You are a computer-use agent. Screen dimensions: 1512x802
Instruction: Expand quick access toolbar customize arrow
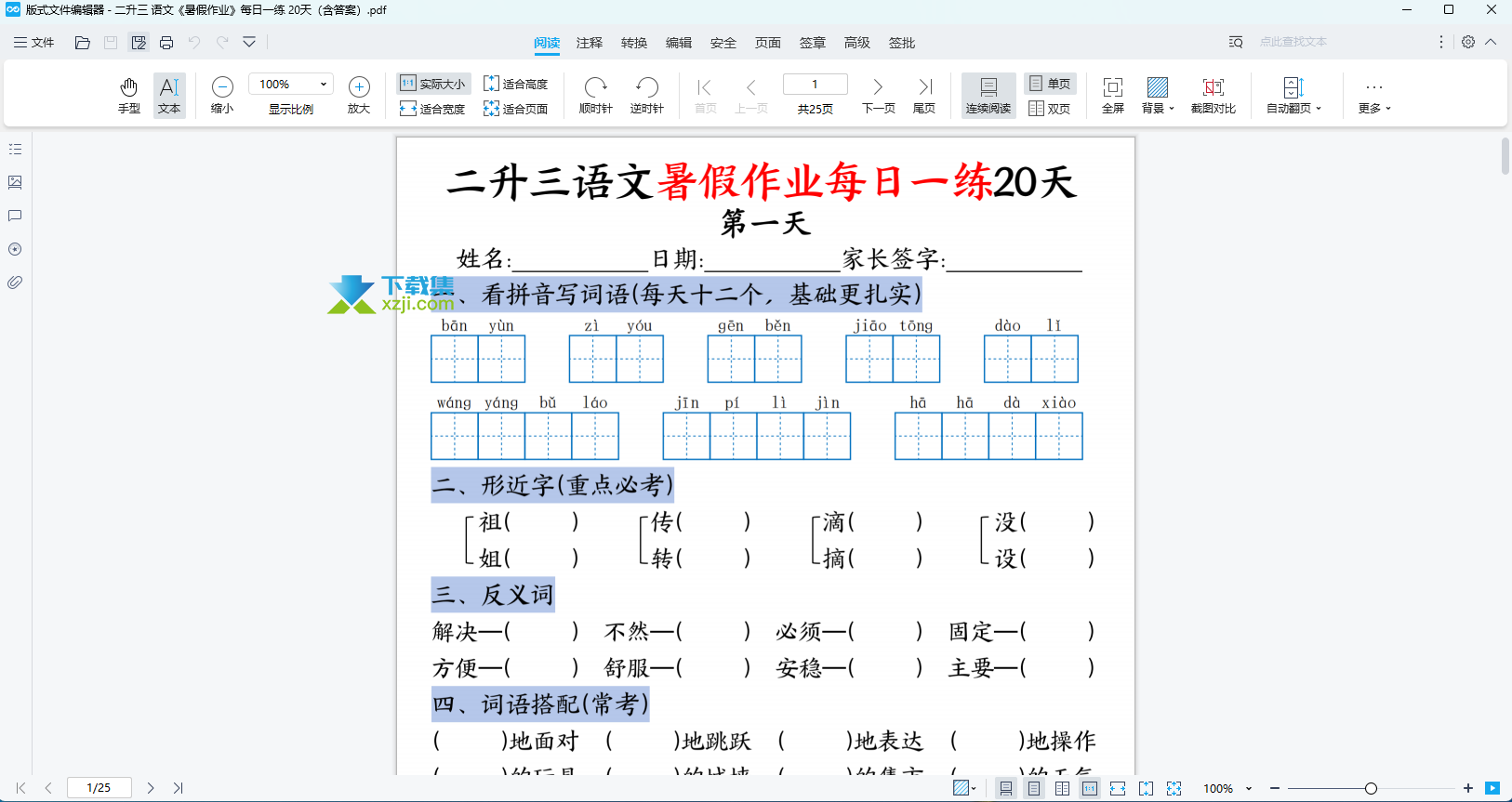tap(249, 42)
